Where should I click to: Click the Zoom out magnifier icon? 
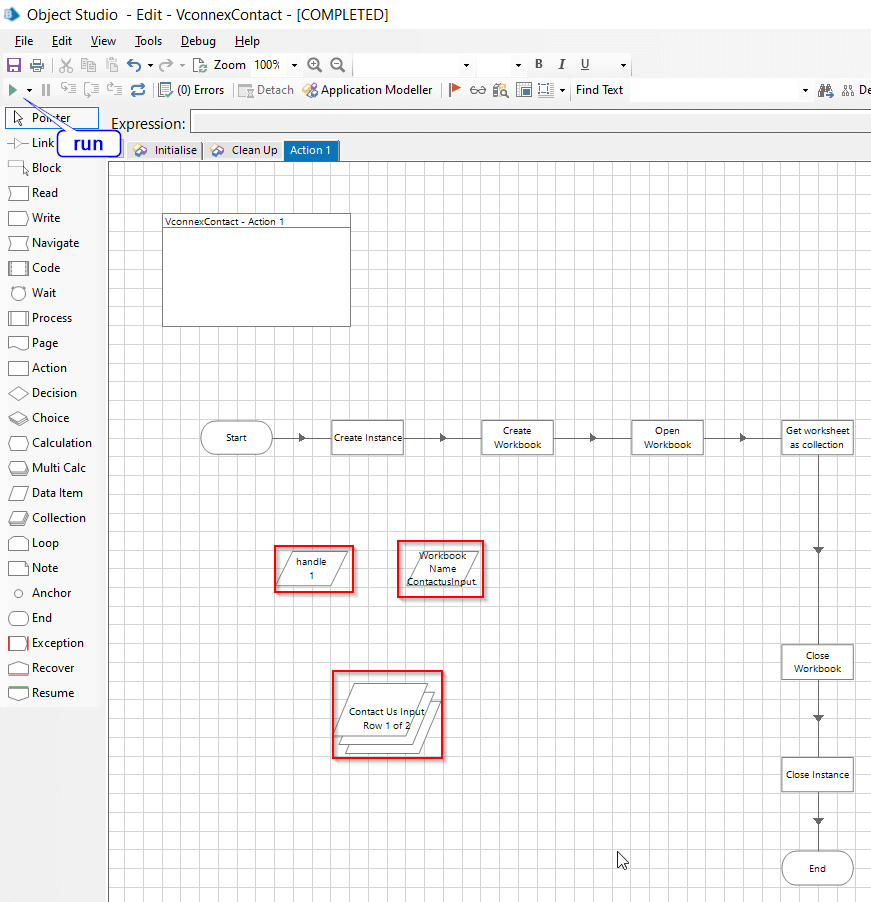338,65
